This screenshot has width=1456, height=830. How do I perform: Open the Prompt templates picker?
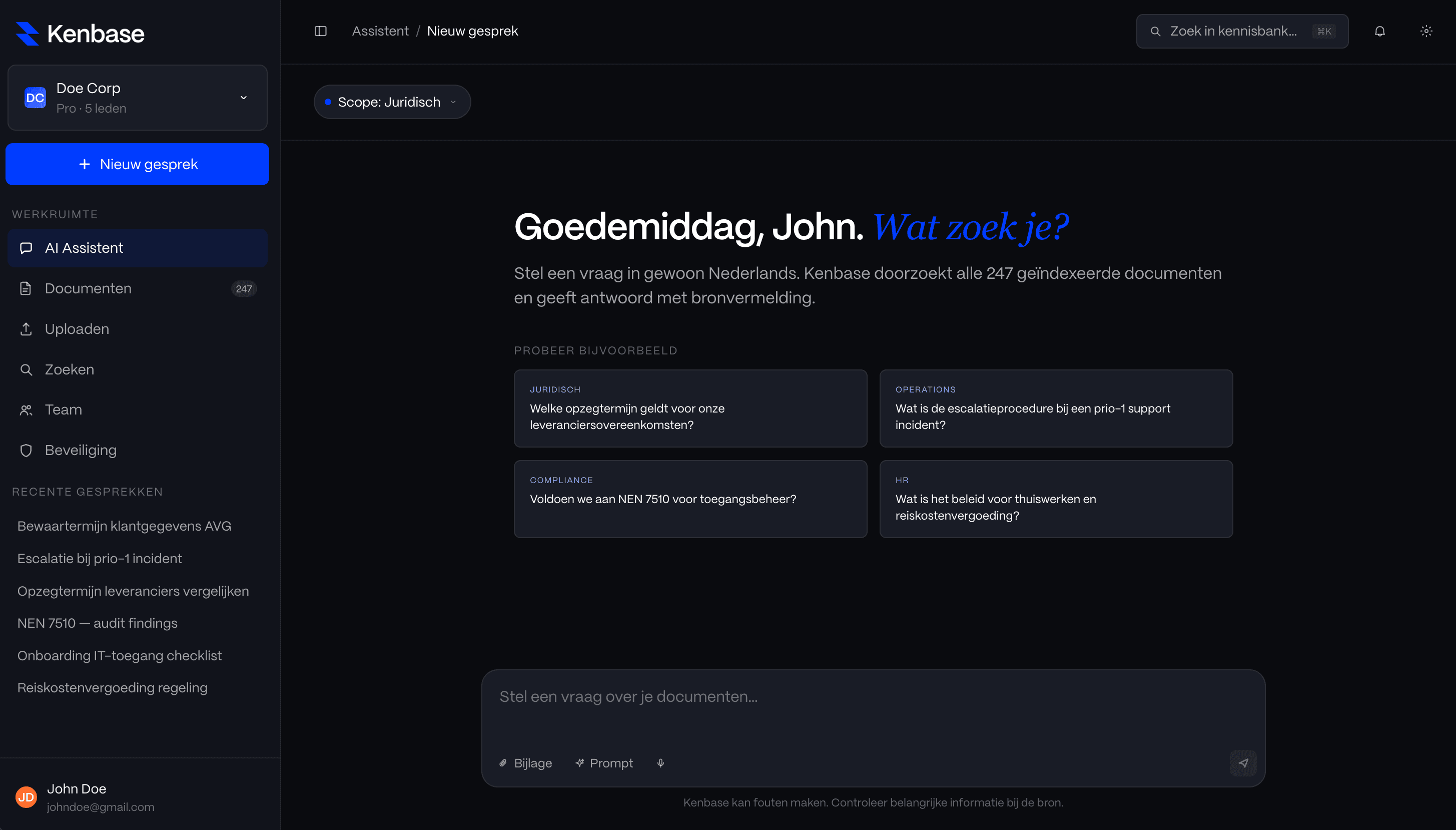(604, 763)
